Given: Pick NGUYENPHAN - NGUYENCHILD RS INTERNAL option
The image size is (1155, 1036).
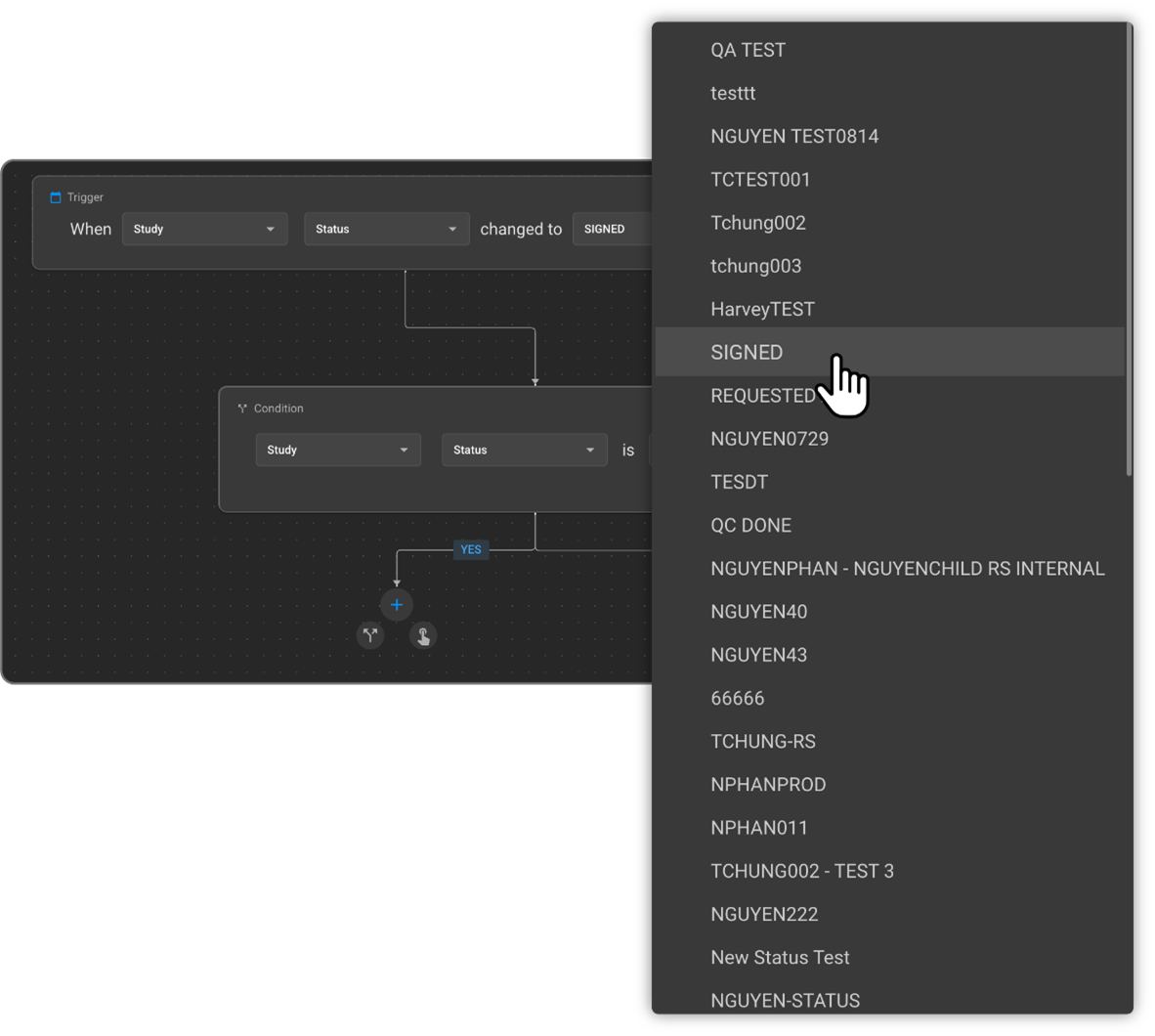Looking at the screenshot, I should click(x=907, y=569).
